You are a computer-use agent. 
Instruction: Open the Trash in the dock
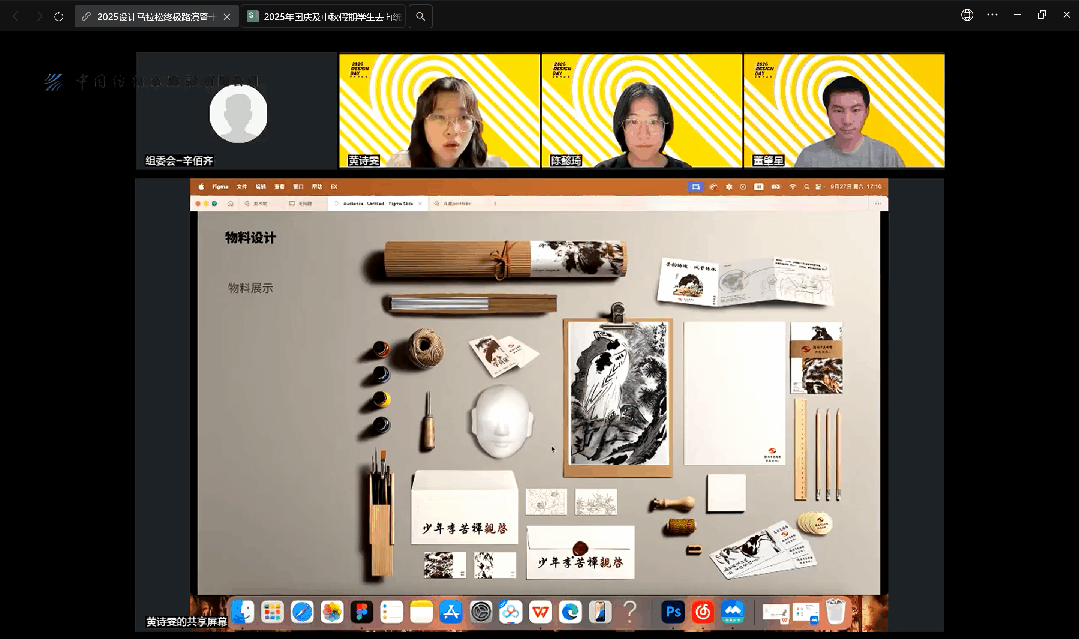coord(836,611)
